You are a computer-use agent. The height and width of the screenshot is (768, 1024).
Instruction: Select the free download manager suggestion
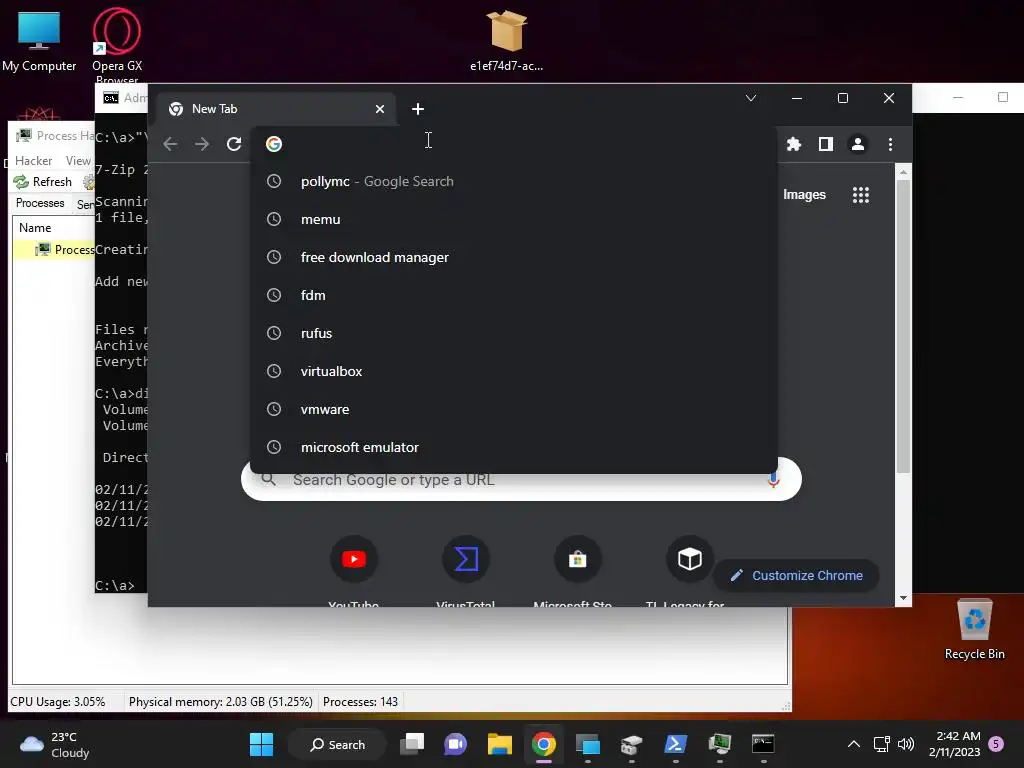click(x=514, y=257)
